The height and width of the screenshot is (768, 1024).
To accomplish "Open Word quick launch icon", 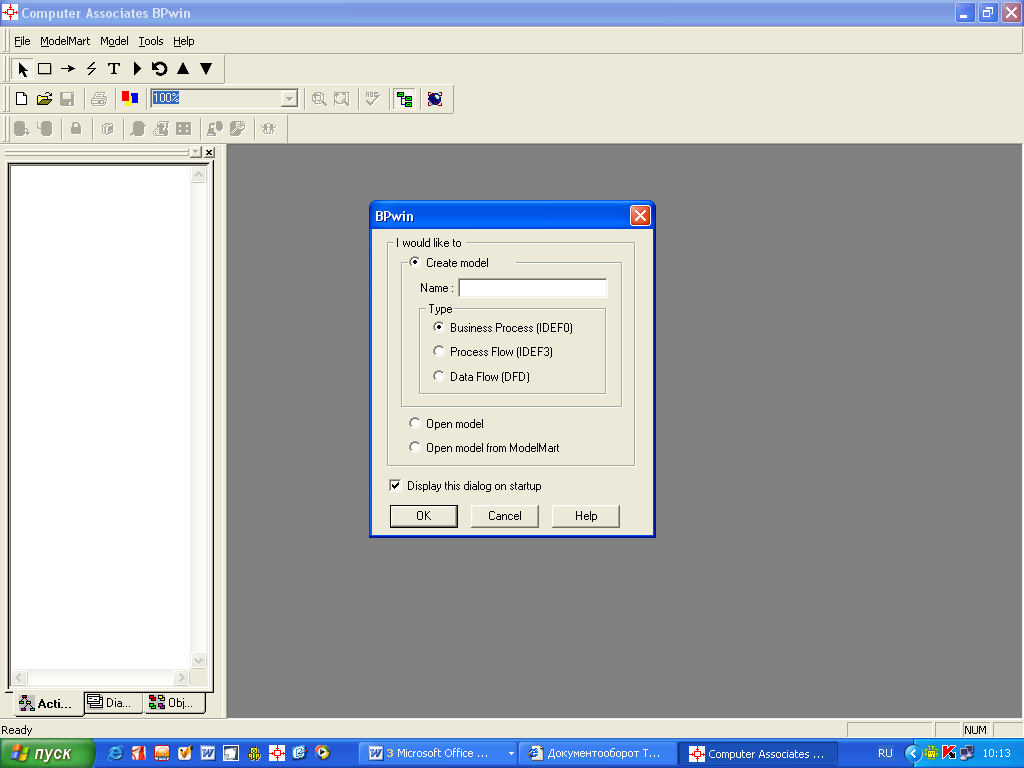I will coord(208,753).
